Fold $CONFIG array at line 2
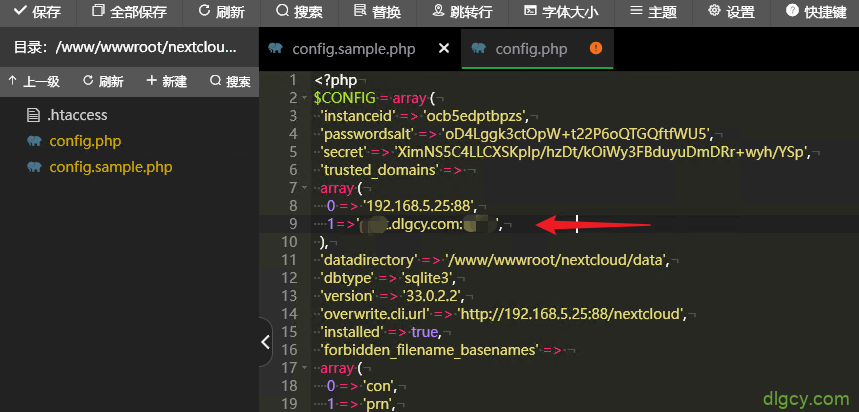This screenshot has width=859, height=412. pos(305,99)
